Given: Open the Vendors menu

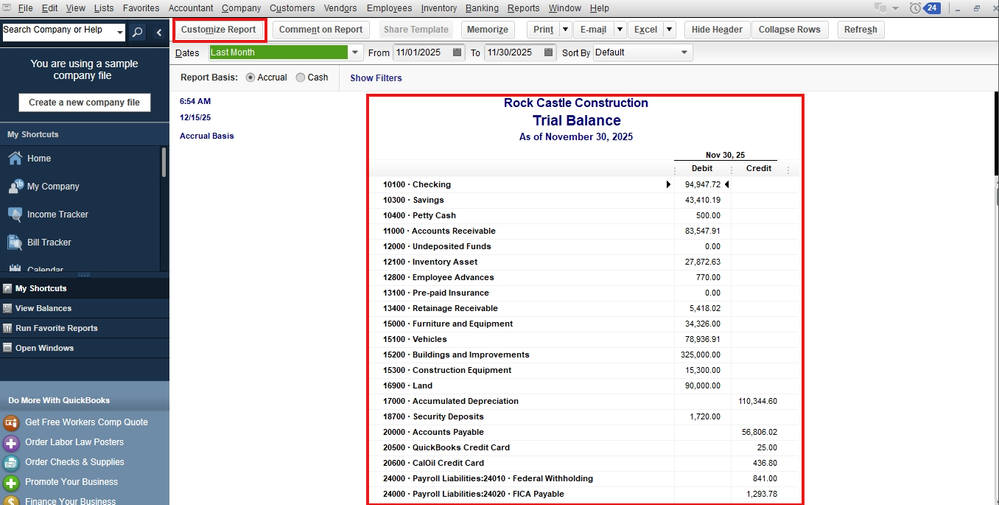Looking at the screenshot, I should (x=340, y=8).
